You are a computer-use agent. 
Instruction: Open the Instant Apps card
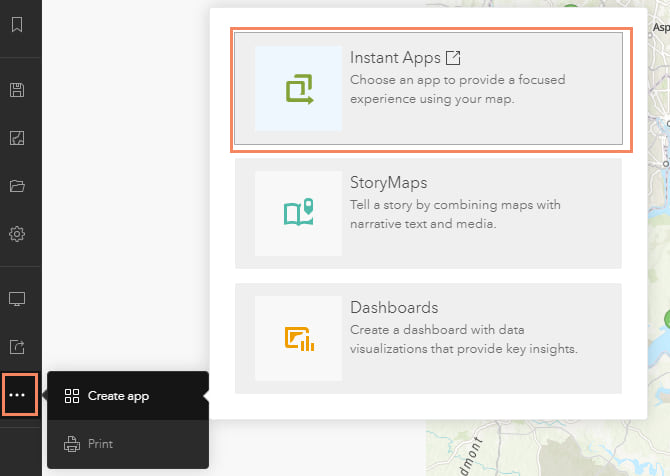click(428, 88)
